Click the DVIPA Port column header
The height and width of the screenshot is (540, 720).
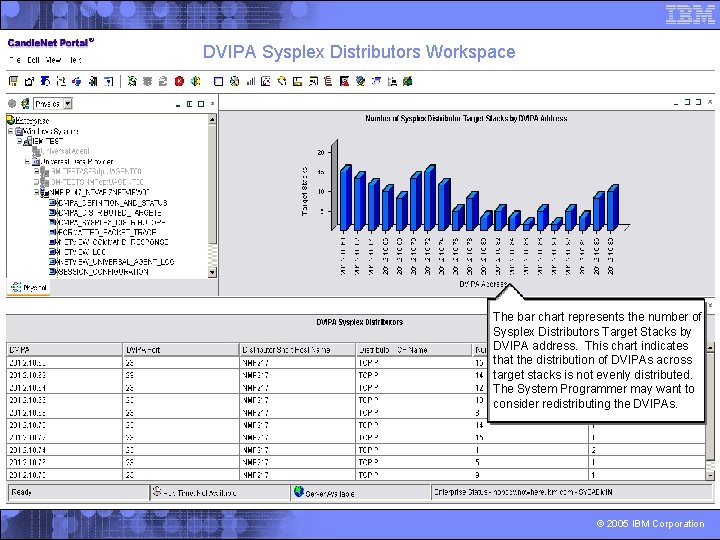181,350
